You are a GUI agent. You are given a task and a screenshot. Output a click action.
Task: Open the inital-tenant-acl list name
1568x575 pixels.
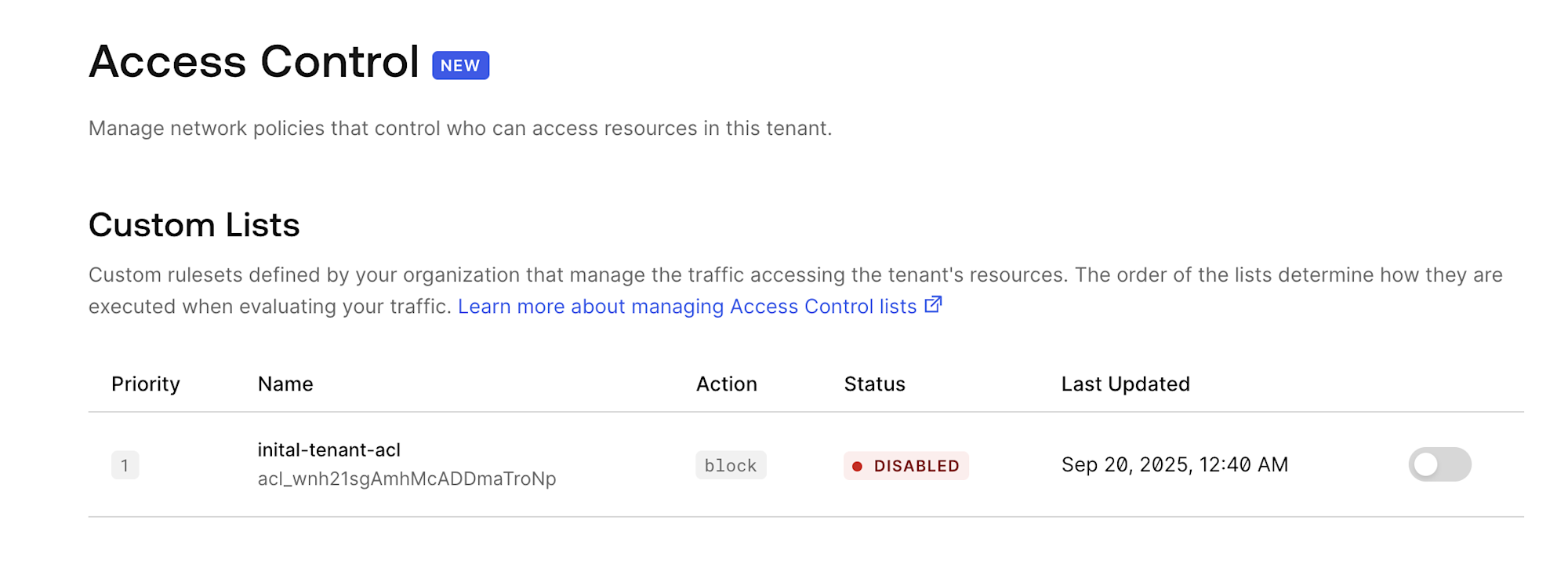328,449
